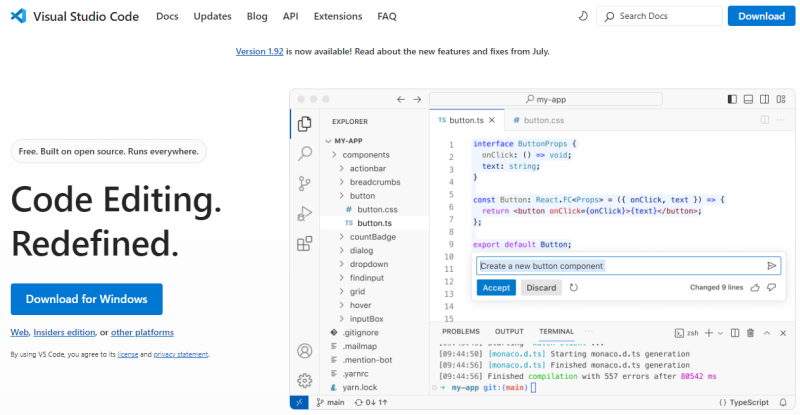
Task: Open the privacy statement link
Action: pos(181,354)
